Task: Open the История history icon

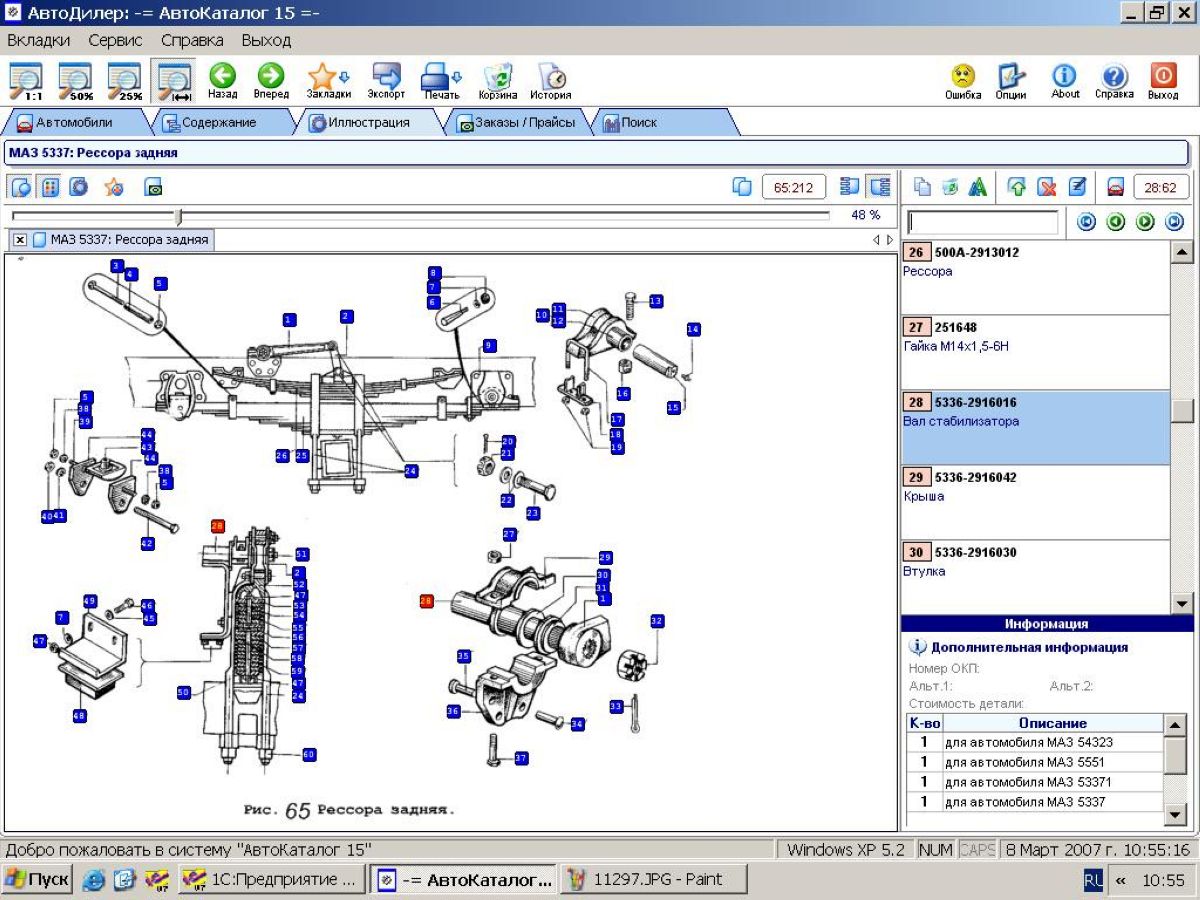Action: click(551, 81)
